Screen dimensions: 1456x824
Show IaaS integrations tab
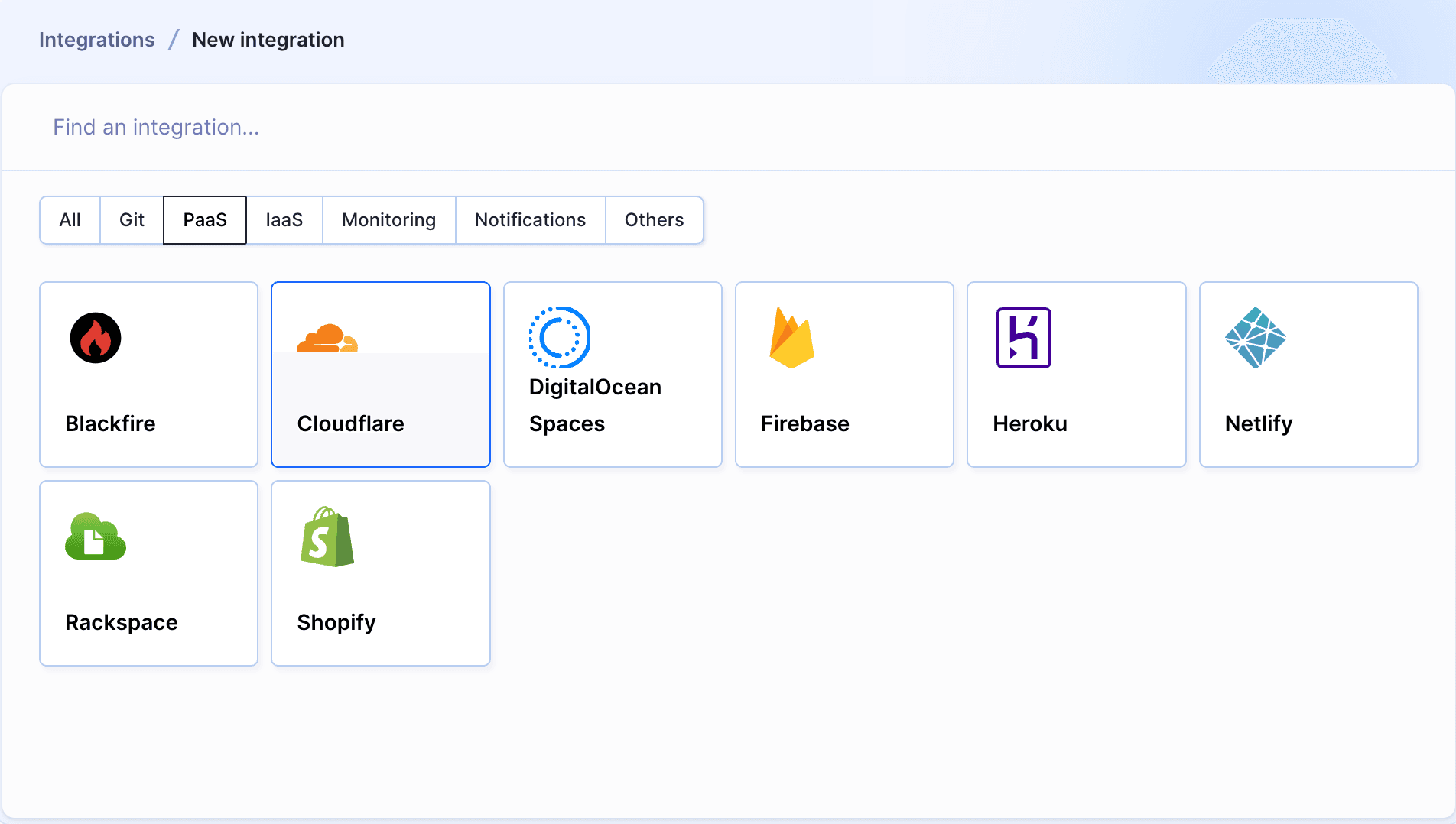(x=284, y=220)
